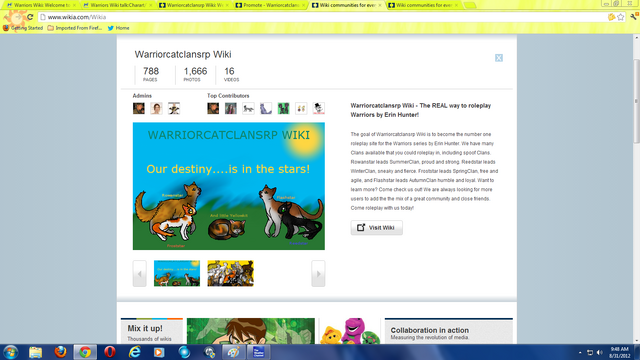Open the green and black contributor avatar
Screen dimensions: 640x360
coord(283,108)
